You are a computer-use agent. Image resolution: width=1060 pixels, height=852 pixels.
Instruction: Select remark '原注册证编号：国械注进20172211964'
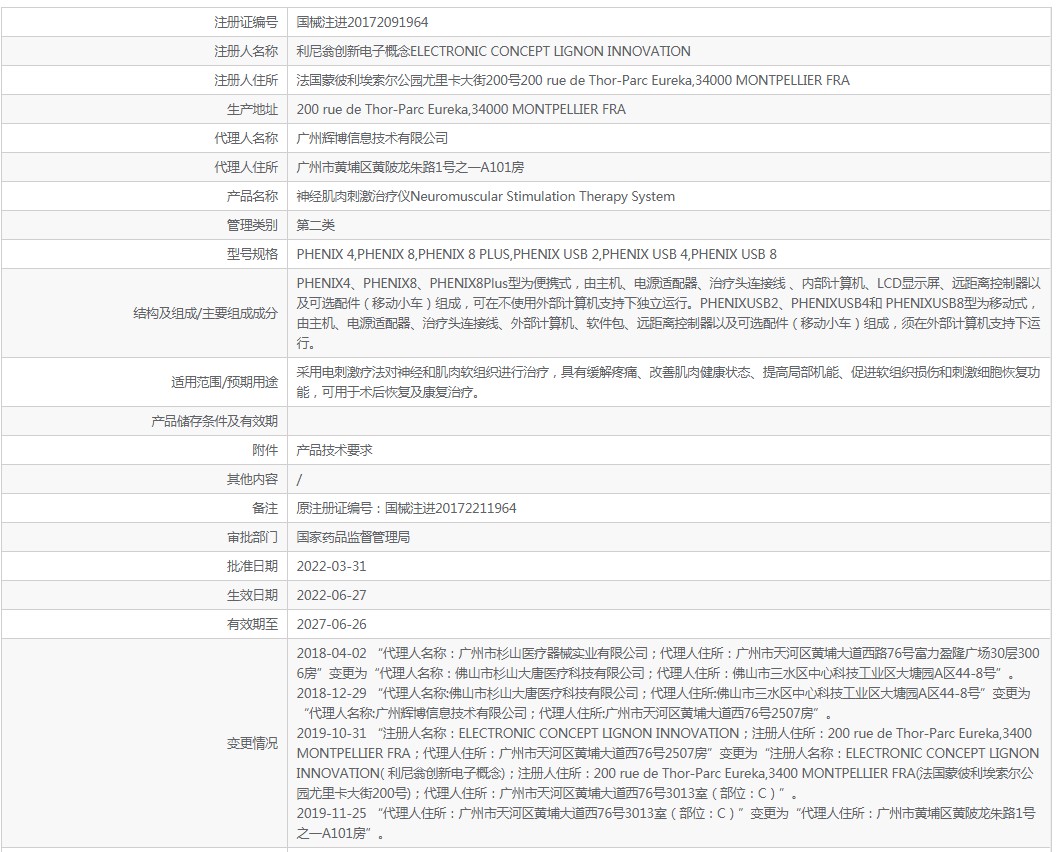coord(406,508)
